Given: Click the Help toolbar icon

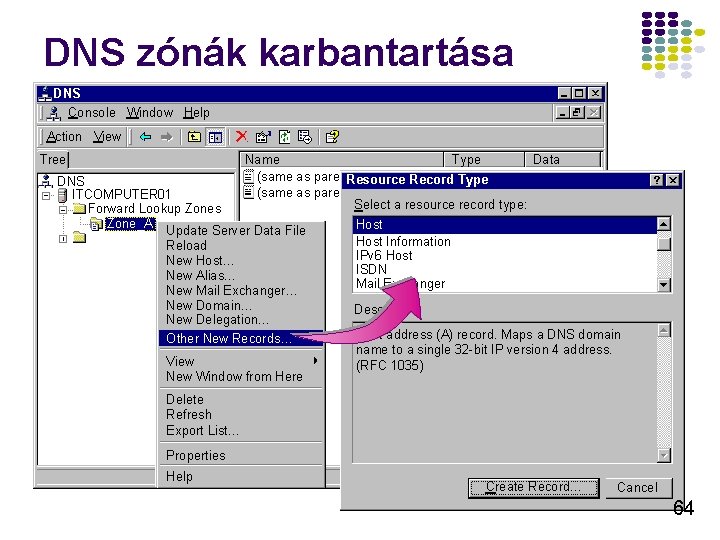Looking at the screenshot, I should pos(332,137).
